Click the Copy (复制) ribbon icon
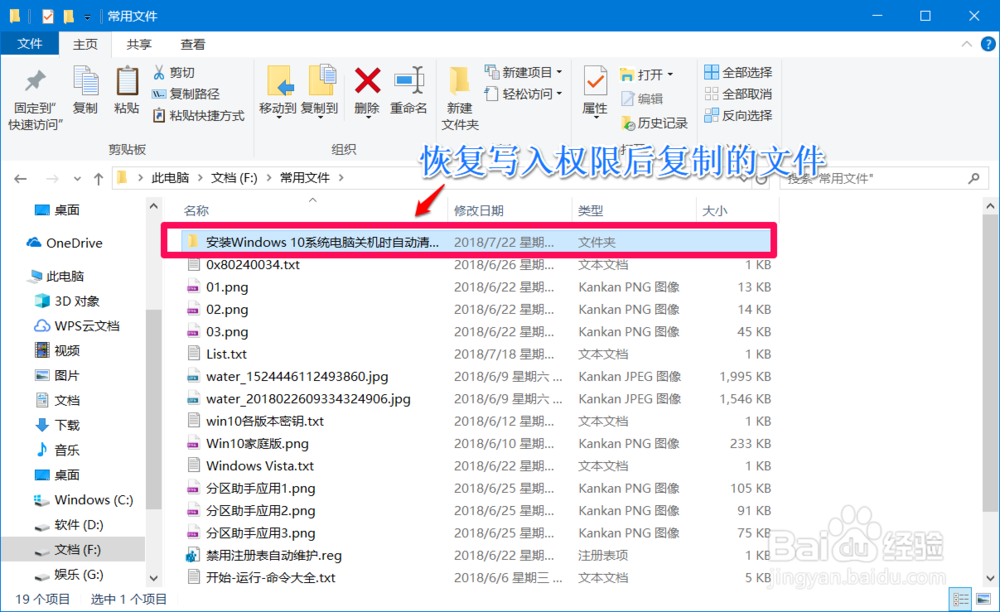 [85, 91]
